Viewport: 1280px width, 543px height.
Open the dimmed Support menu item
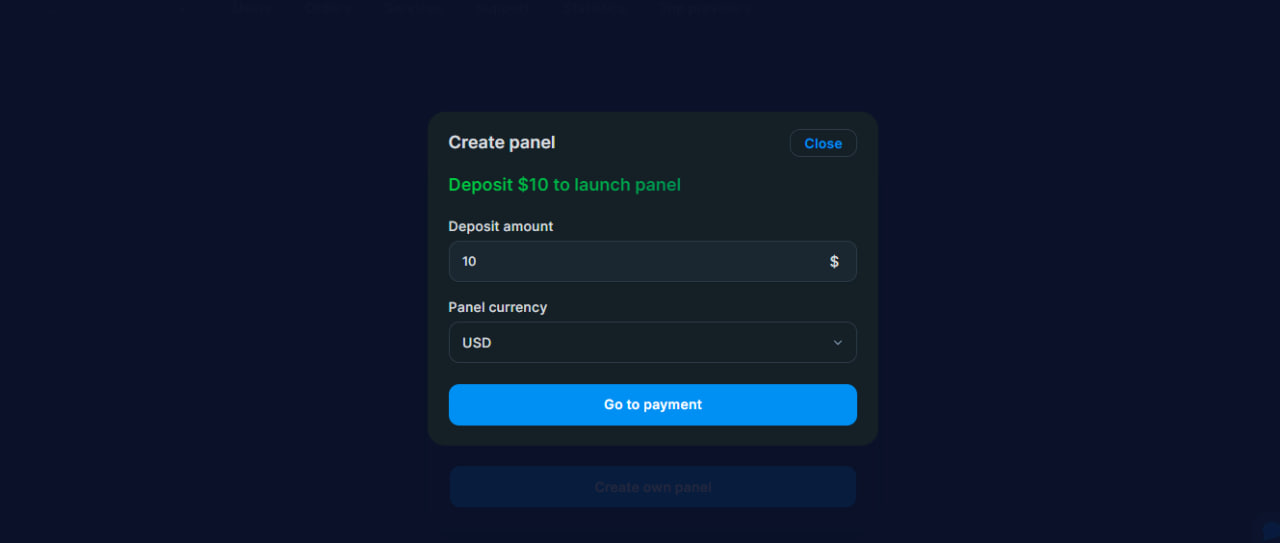point(503,8)
